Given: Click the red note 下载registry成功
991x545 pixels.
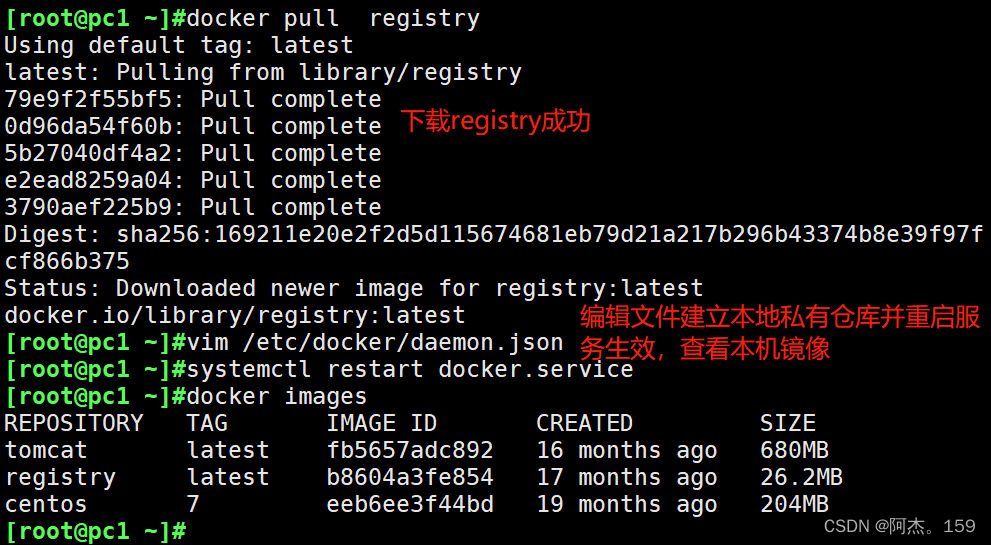Looking at the screenshot, I should (496, 121).
